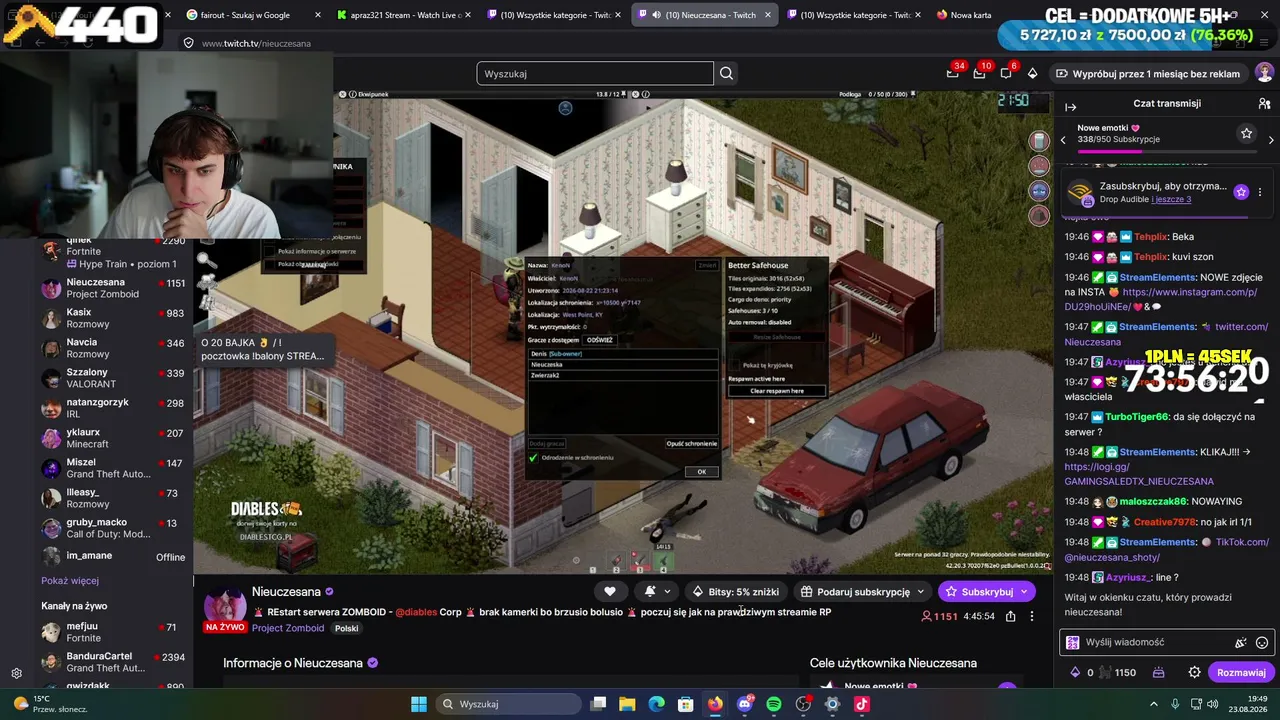Screen dimensions: 1280x720
Task: Open the three-dot menu on drop banner
Action: pos(1260,192)
